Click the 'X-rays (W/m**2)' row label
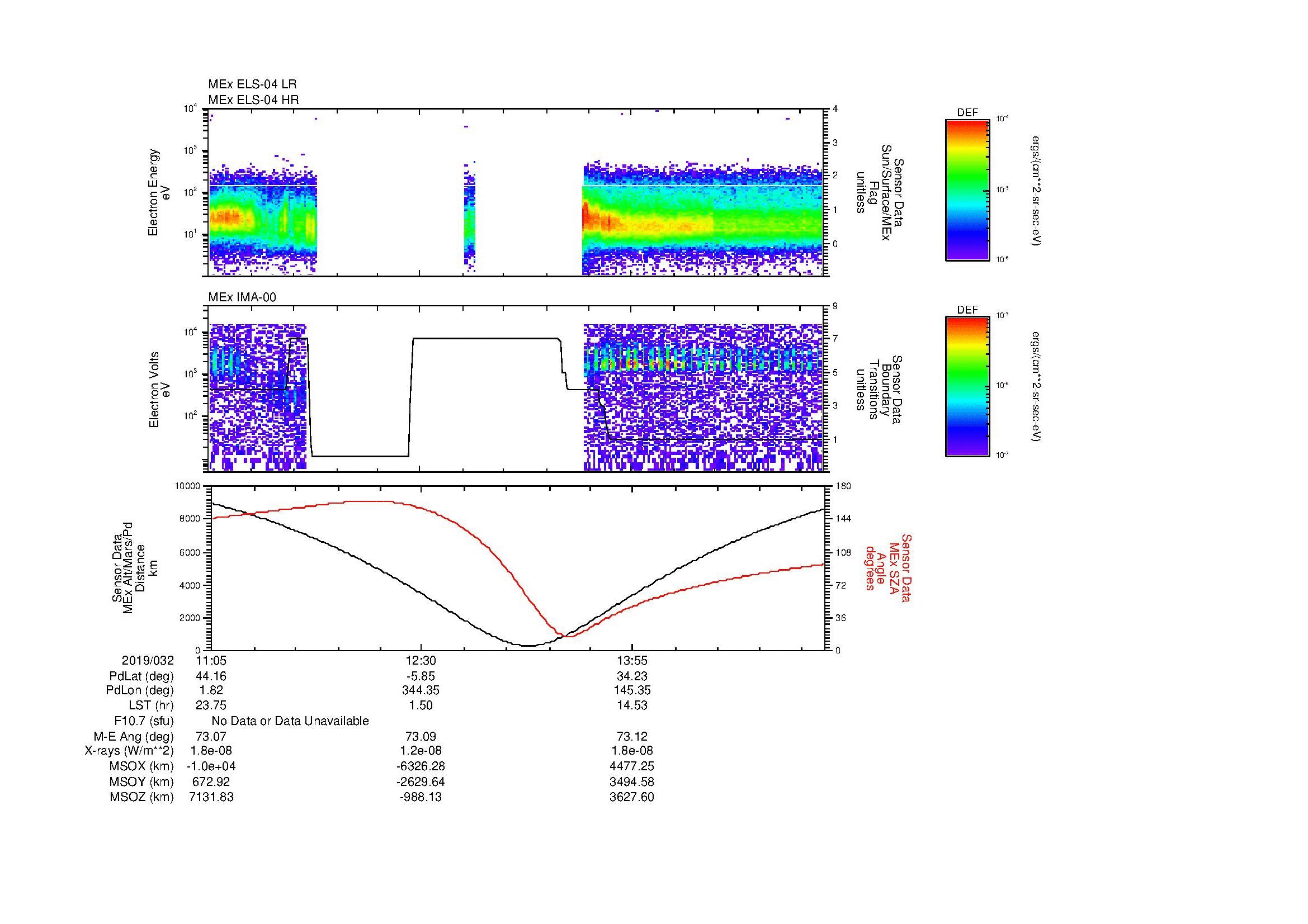The height and width of the screenshot is (924, 1308). (x=129, y=751)
